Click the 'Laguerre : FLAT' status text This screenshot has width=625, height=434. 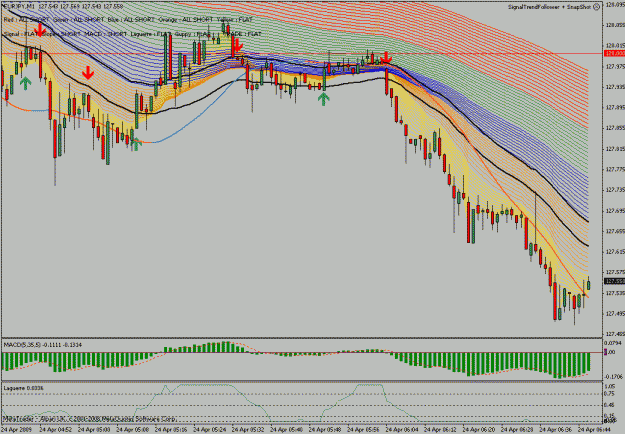click(x=151, y=34)
